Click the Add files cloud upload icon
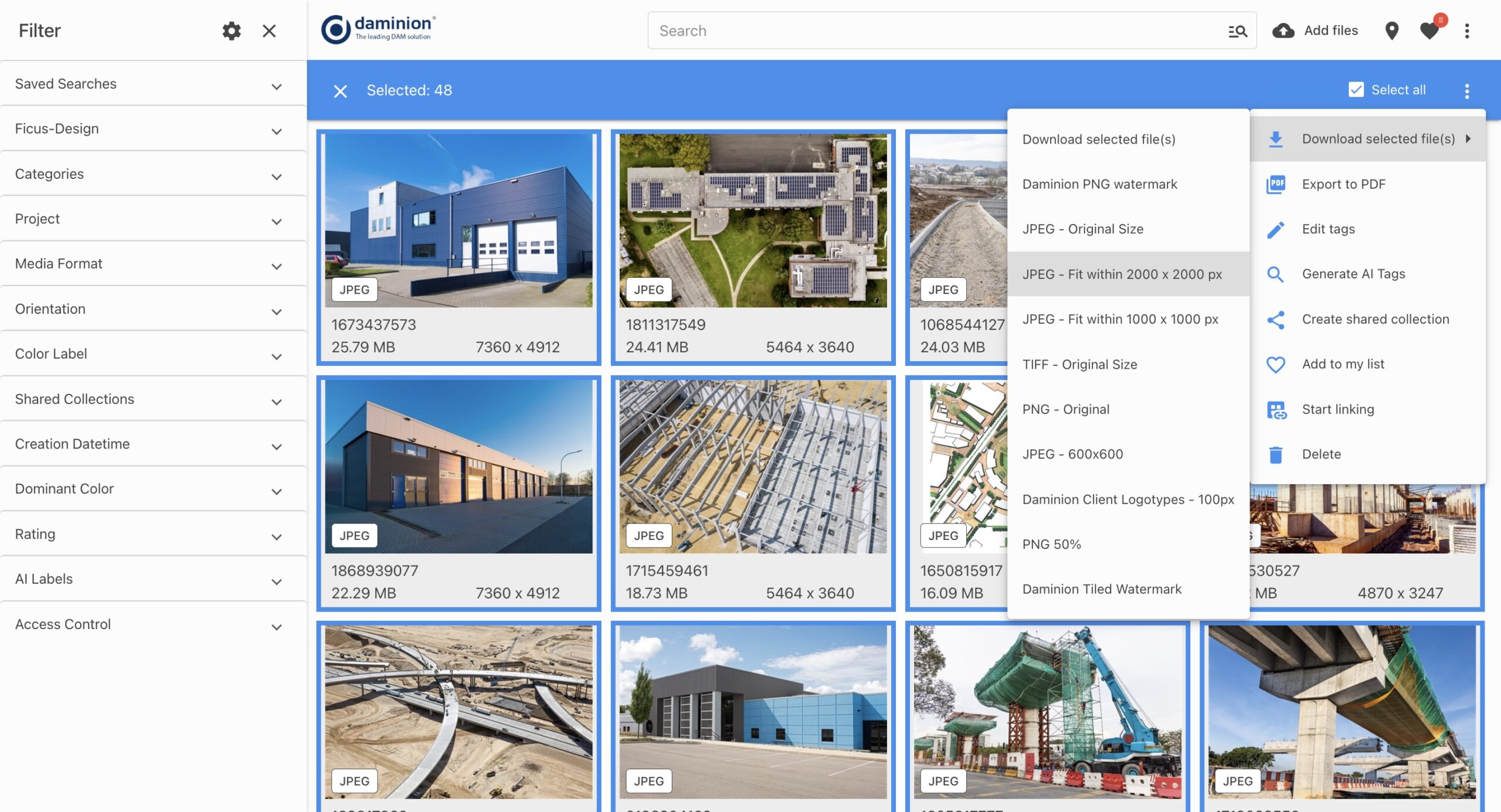Image resolution: width=1501 pixels, height=812 pixels. pos(1283,30)
